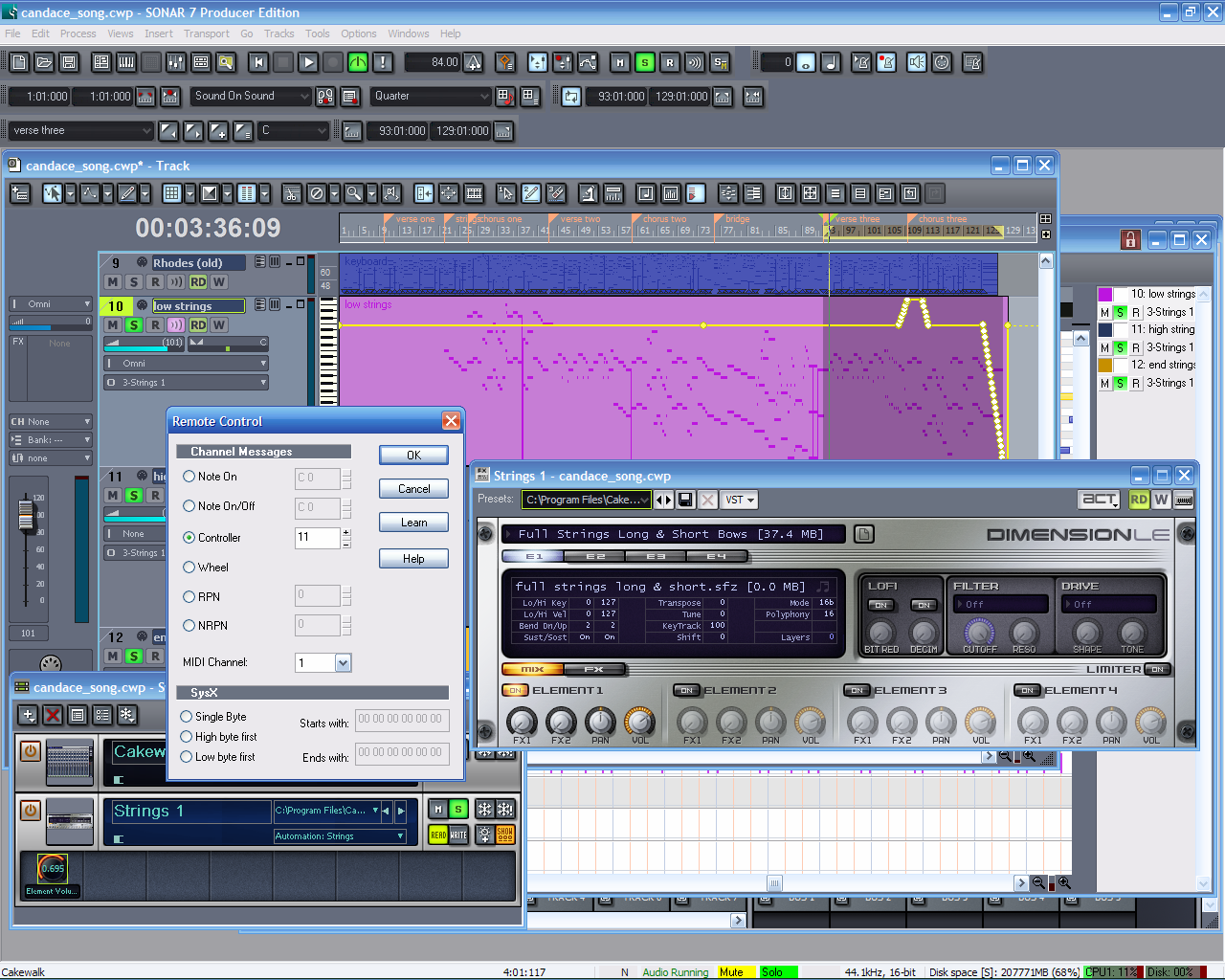Open the Process menu
Screen dimensions: 1225x980
pos(78,33)
